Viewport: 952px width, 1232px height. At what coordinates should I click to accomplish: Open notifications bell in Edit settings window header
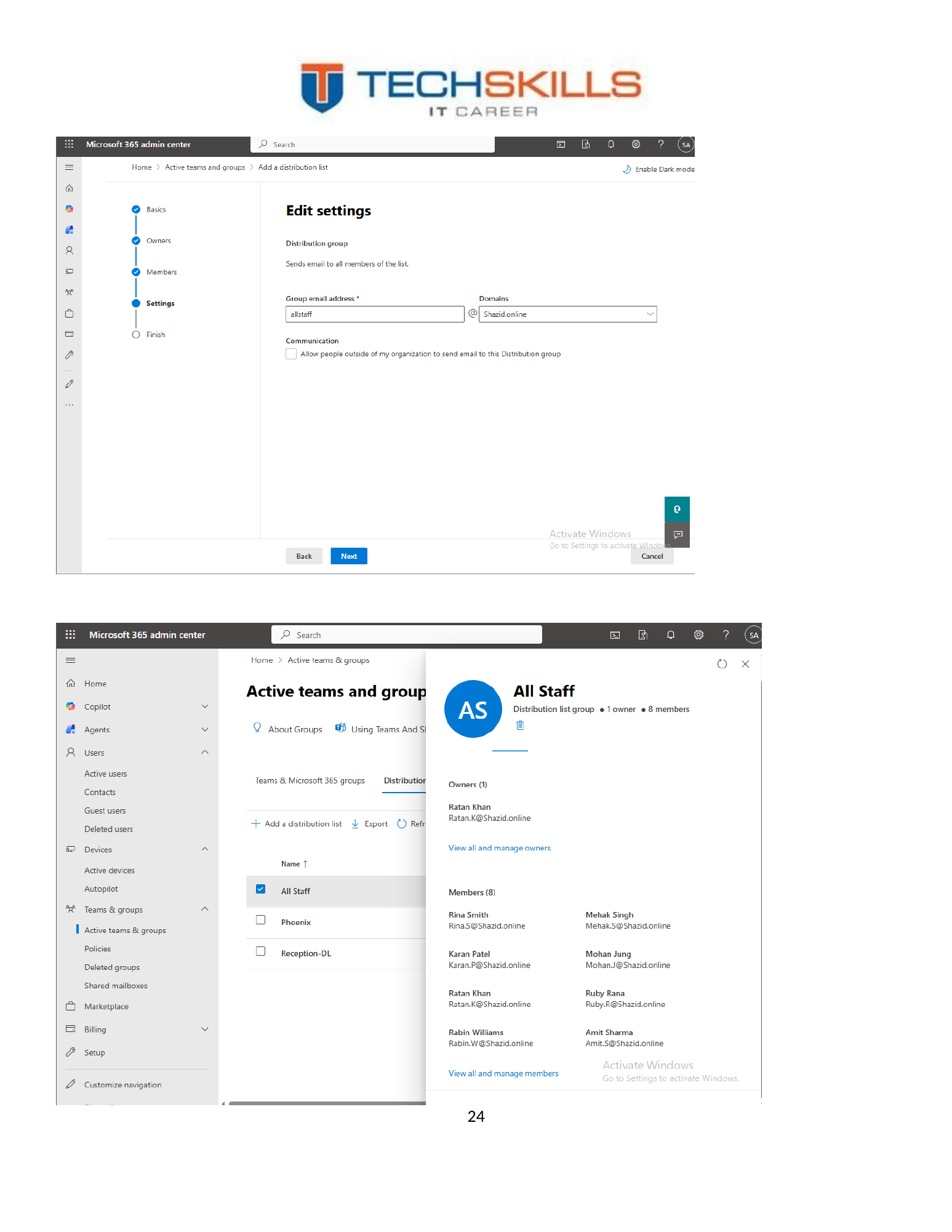tap(610, 144)
